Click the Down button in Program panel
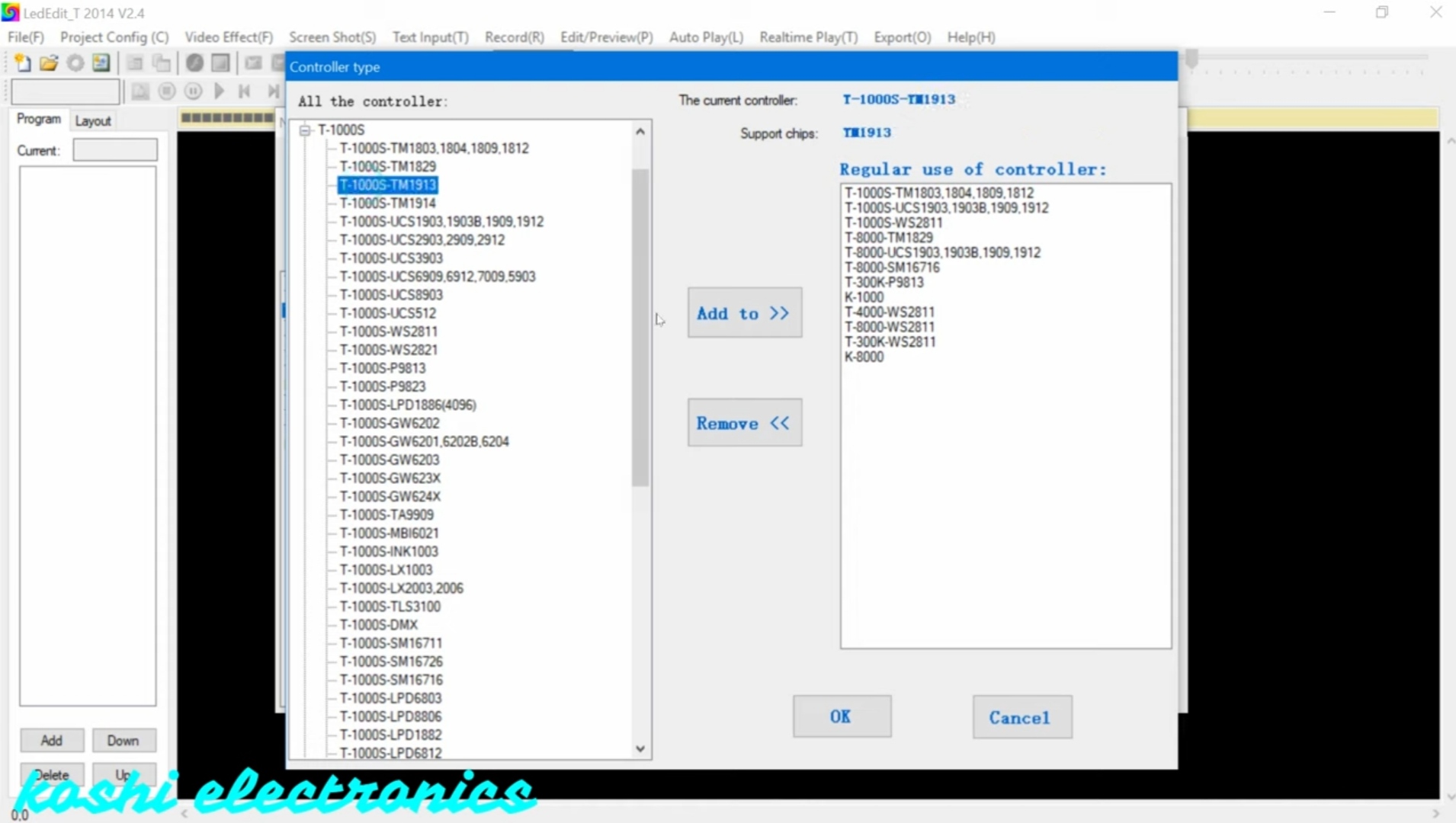The image size is (1456, 823). click(123, 740)
